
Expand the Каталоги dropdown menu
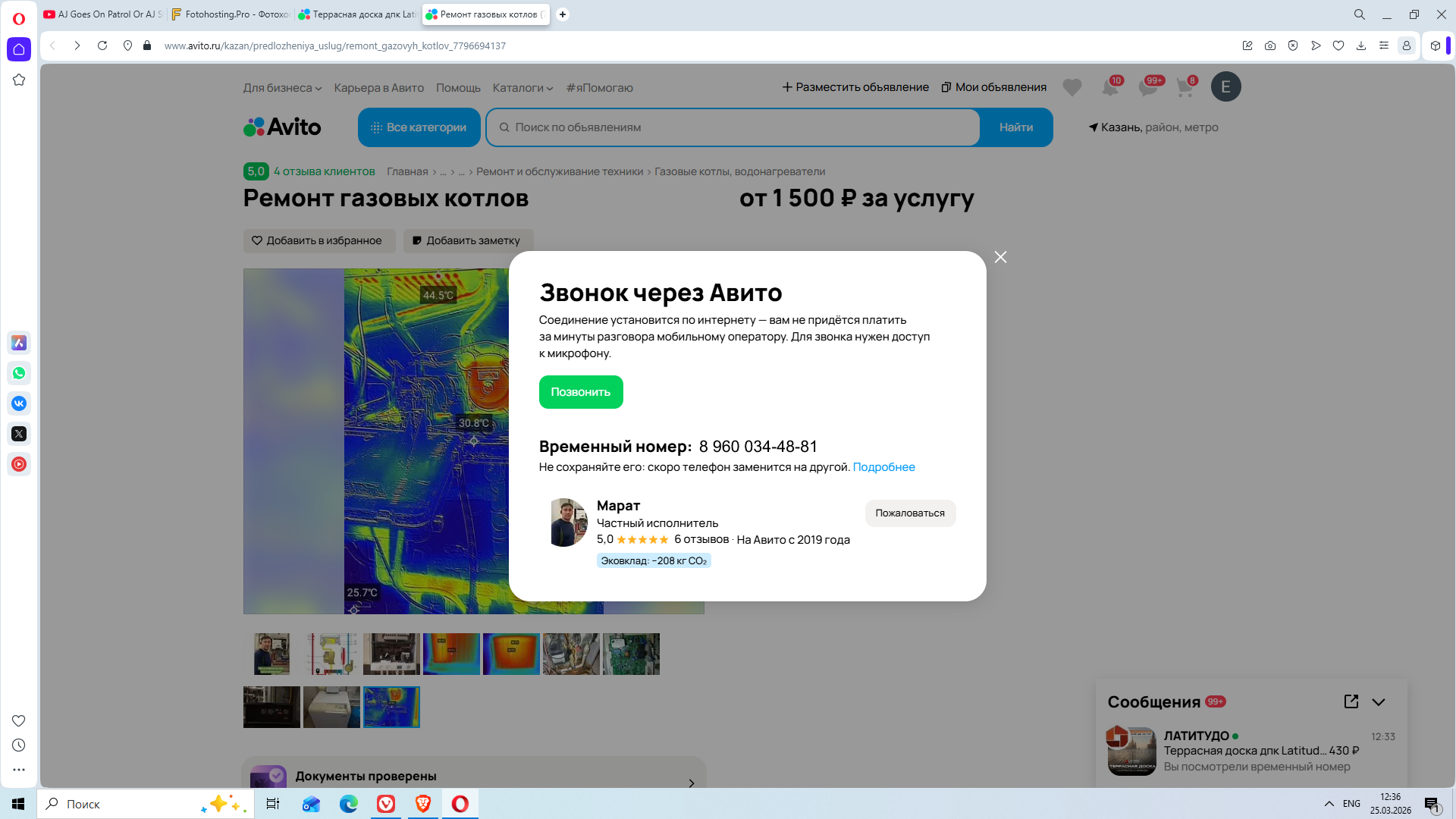(x=522, y=88)
